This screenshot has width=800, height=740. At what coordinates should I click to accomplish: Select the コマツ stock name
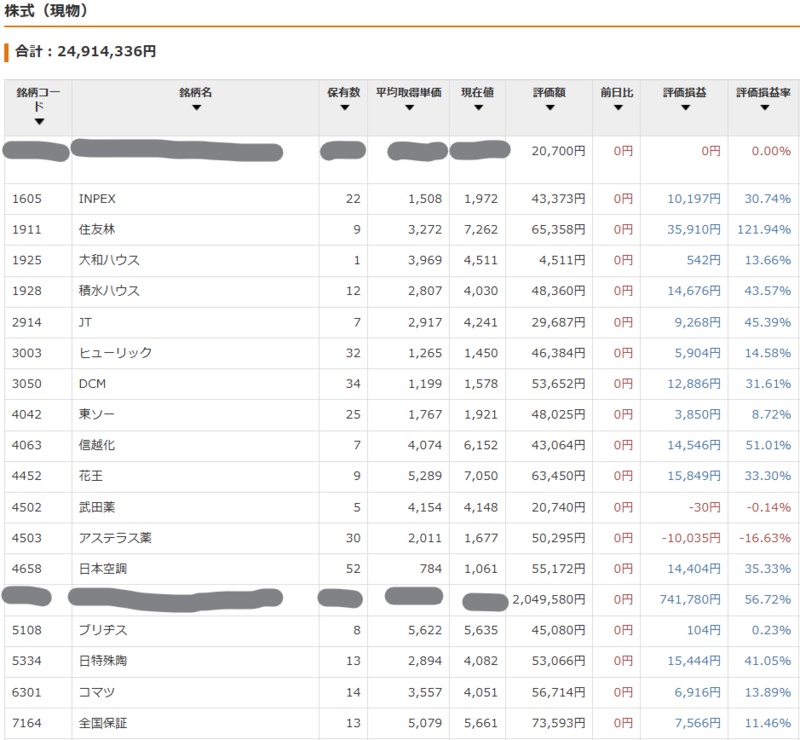[97, 692]
